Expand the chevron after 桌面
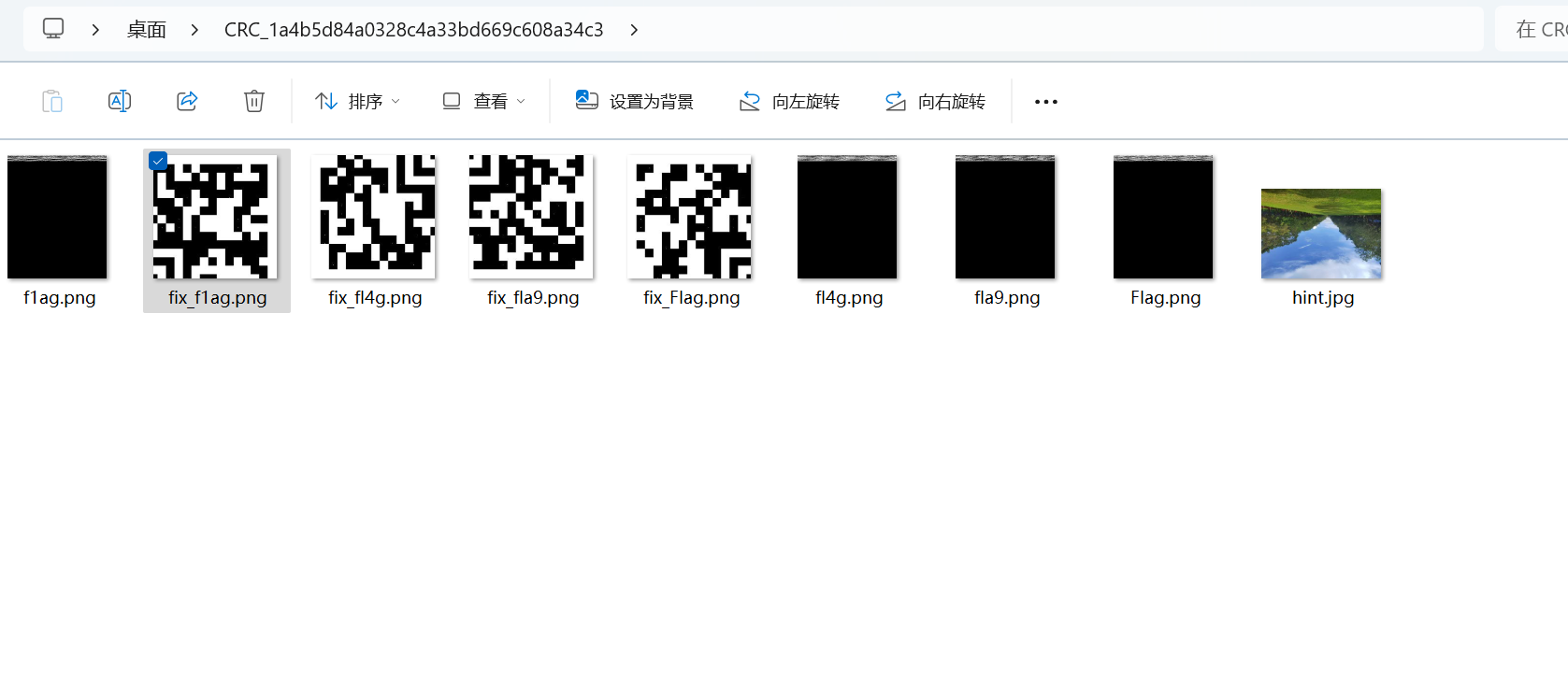 pyautogui.click(x=194, y=30)
